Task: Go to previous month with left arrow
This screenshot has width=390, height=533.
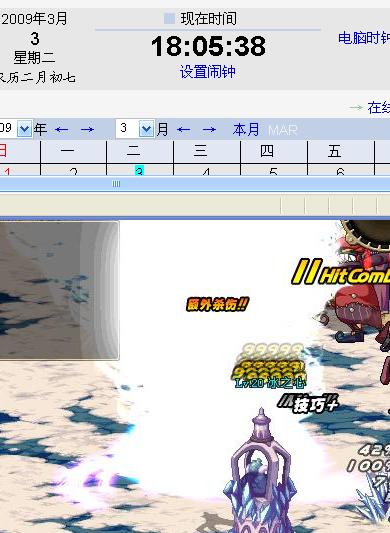Action: click(184, 130)
